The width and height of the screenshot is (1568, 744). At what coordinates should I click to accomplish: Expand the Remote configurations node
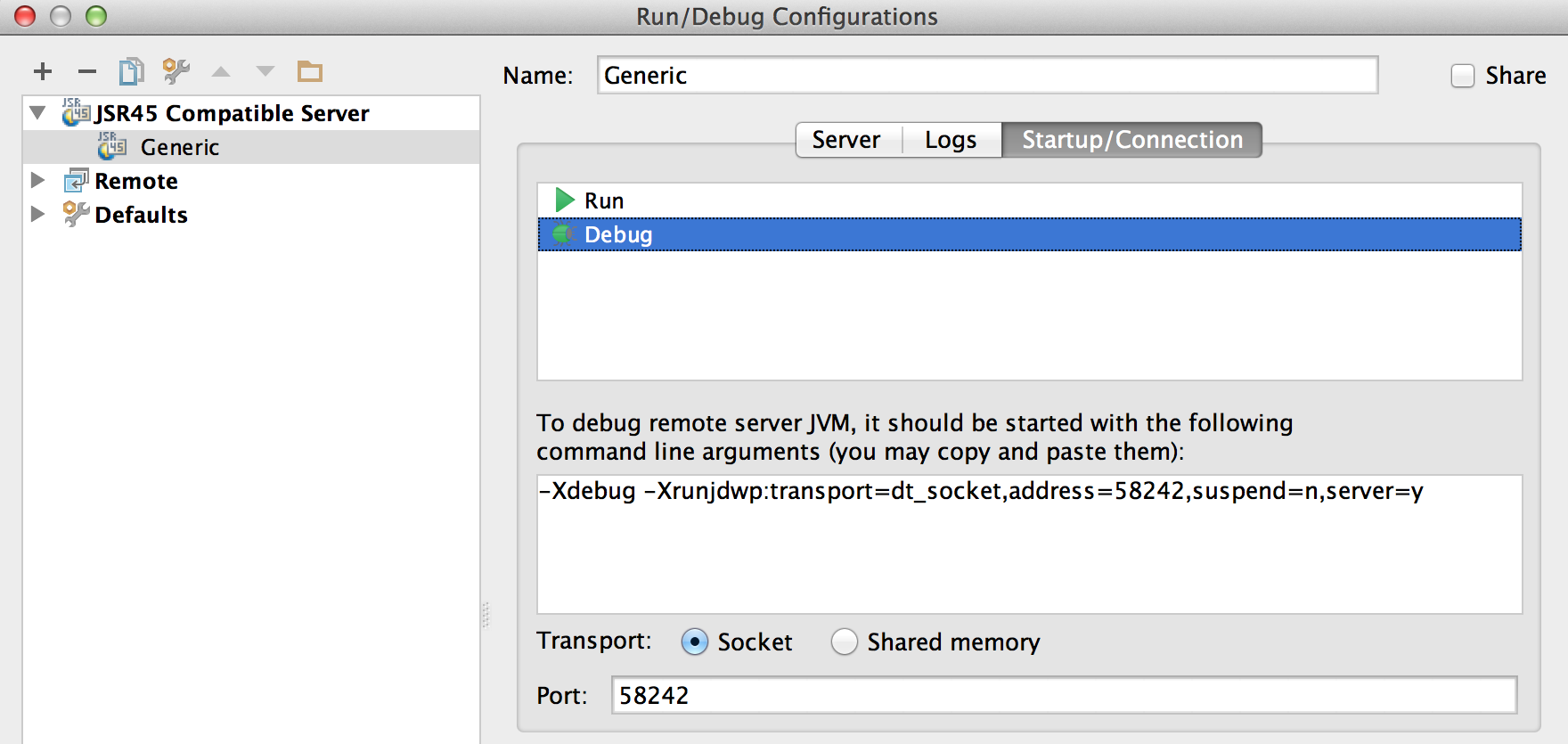point(37,181)
